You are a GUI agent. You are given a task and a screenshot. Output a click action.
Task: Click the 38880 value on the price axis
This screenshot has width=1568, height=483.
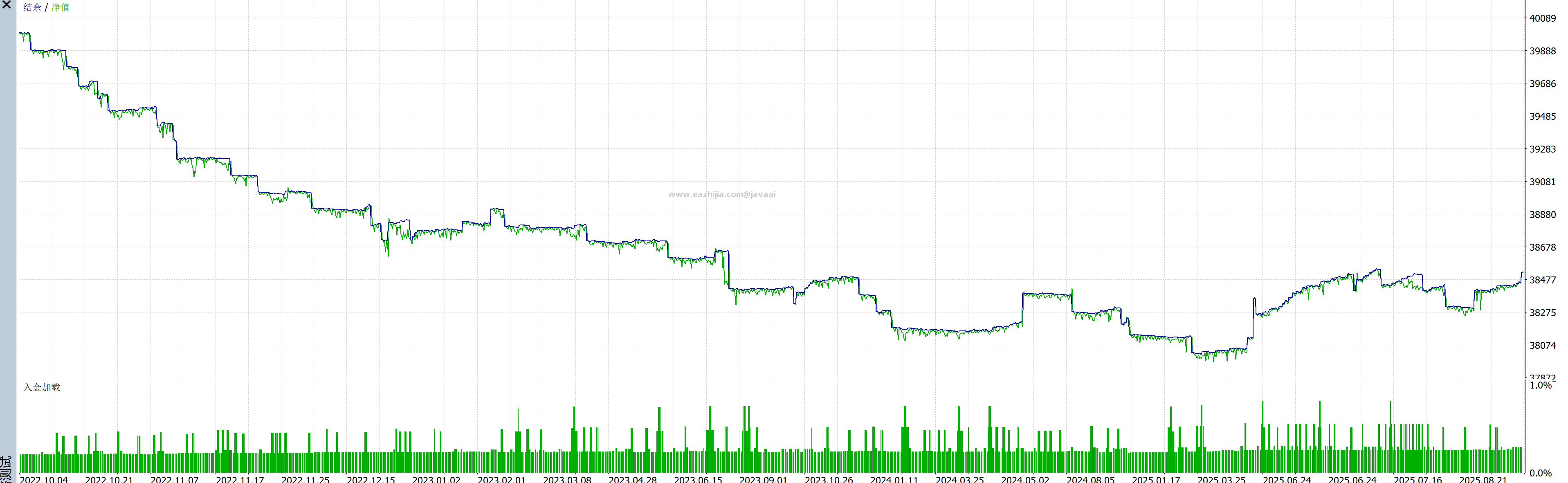1542,215
